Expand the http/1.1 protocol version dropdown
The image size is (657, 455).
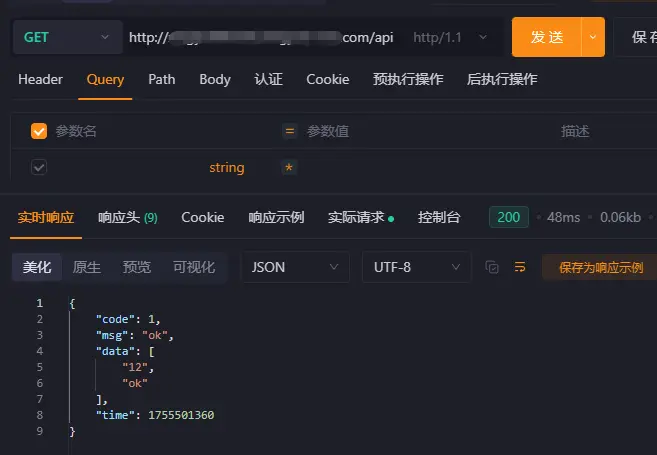(x=451, y=38)
